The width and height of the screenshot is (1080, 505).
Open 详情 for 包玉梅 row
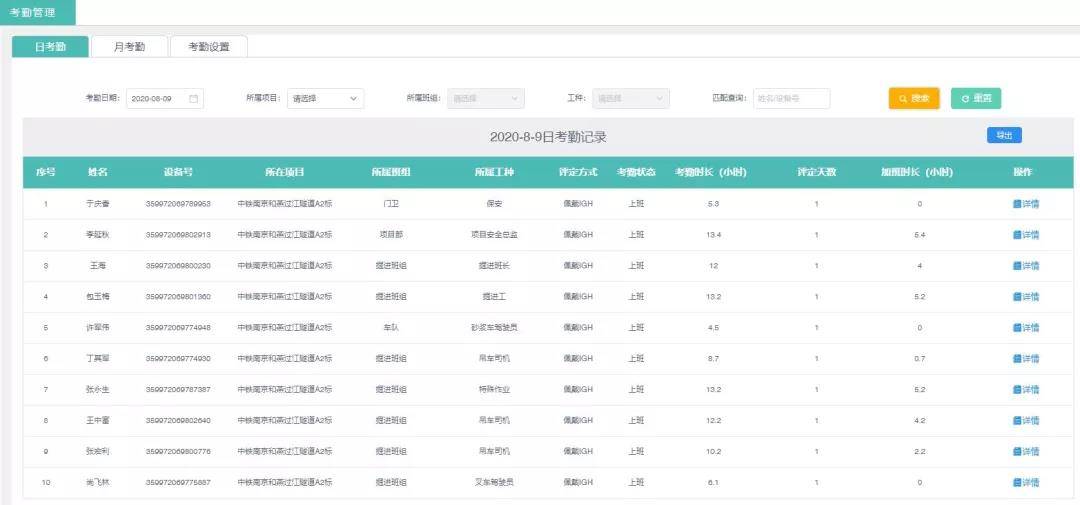pyautogui.click(x=1025, y=297)
